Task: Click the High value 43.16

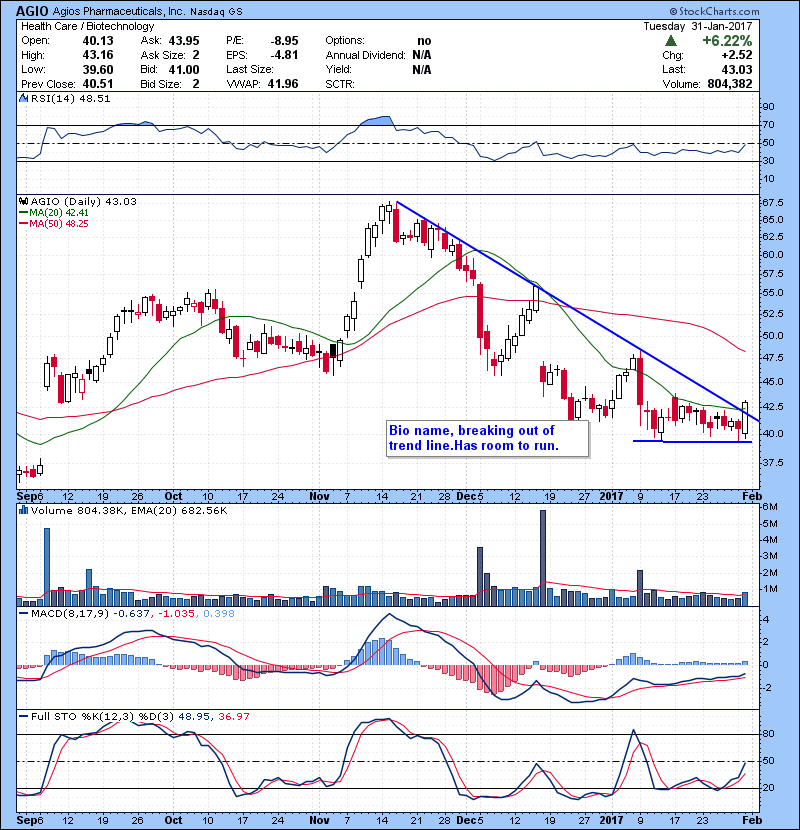Action: 98,55
